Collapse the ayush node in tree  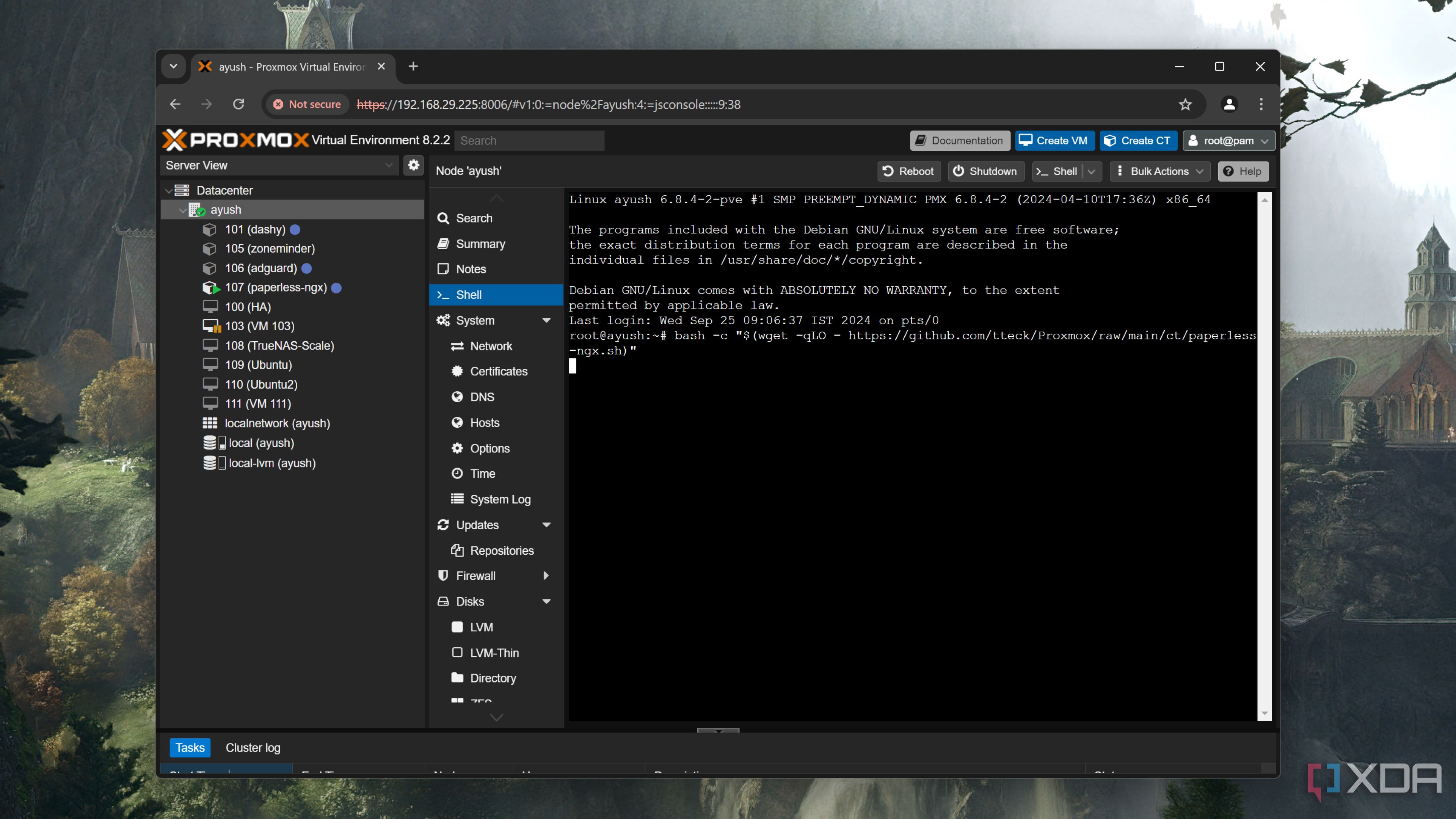(x=182, y=210)
